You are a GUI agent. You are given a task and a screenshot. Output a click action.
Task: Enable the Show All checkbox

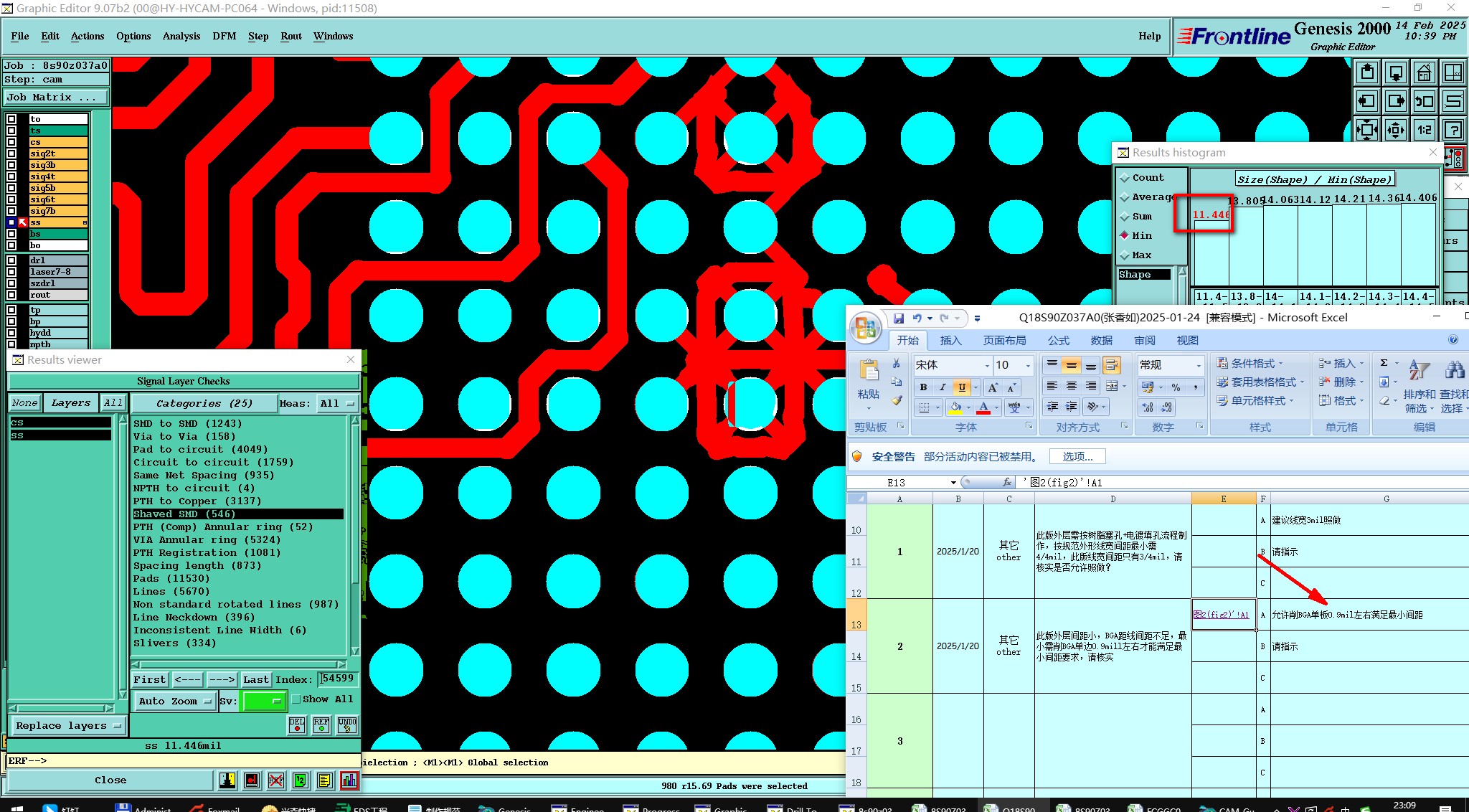pos(296,699)
